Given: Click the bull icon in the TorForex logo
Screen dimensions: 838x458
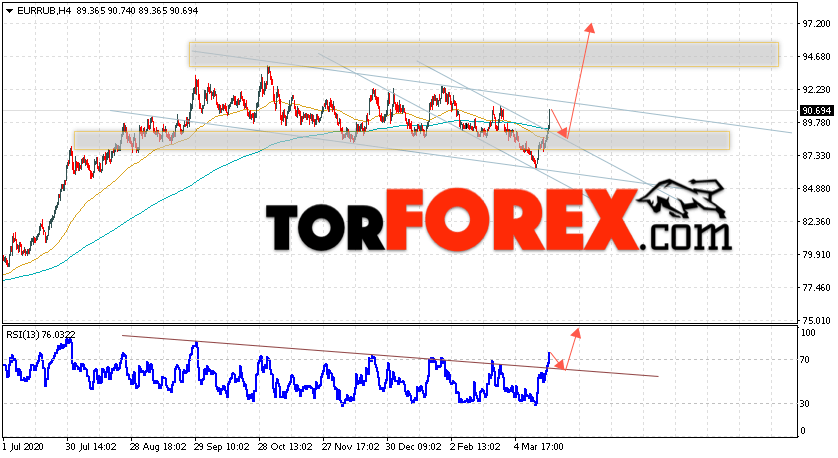Looking at the screenshot, I should point(684,198).
